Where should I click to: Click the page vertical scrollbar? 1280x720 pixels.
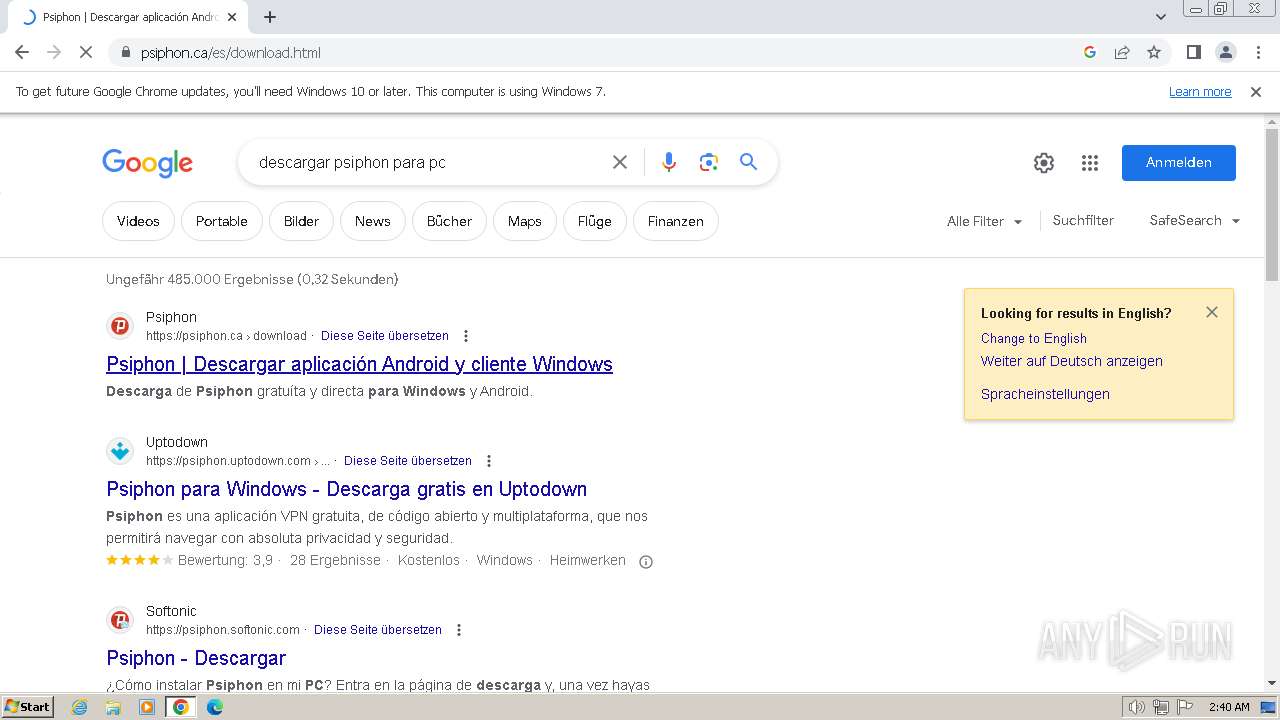tap(1272, 204)
